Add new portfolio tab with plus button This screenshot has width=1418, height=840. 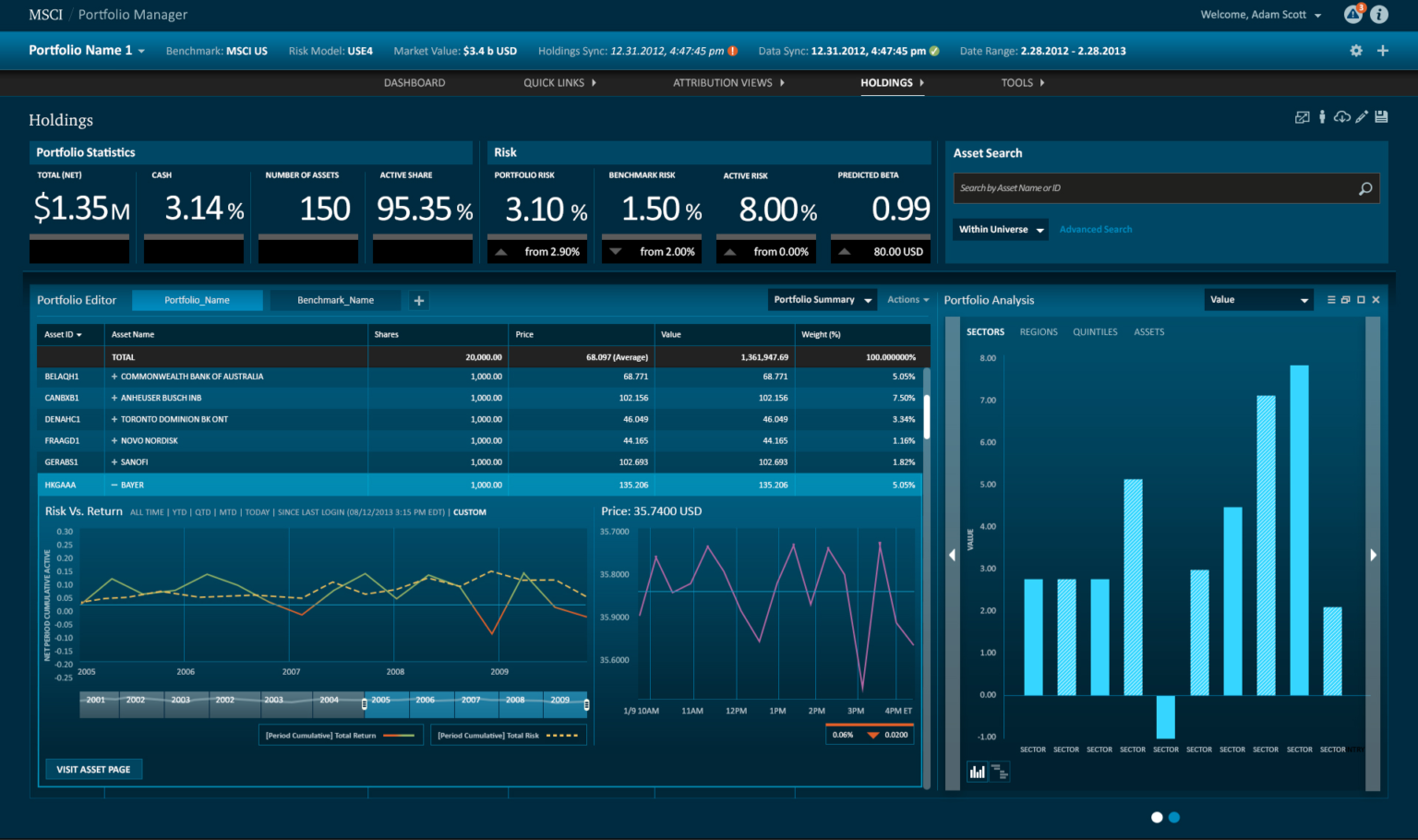(419, 301)
